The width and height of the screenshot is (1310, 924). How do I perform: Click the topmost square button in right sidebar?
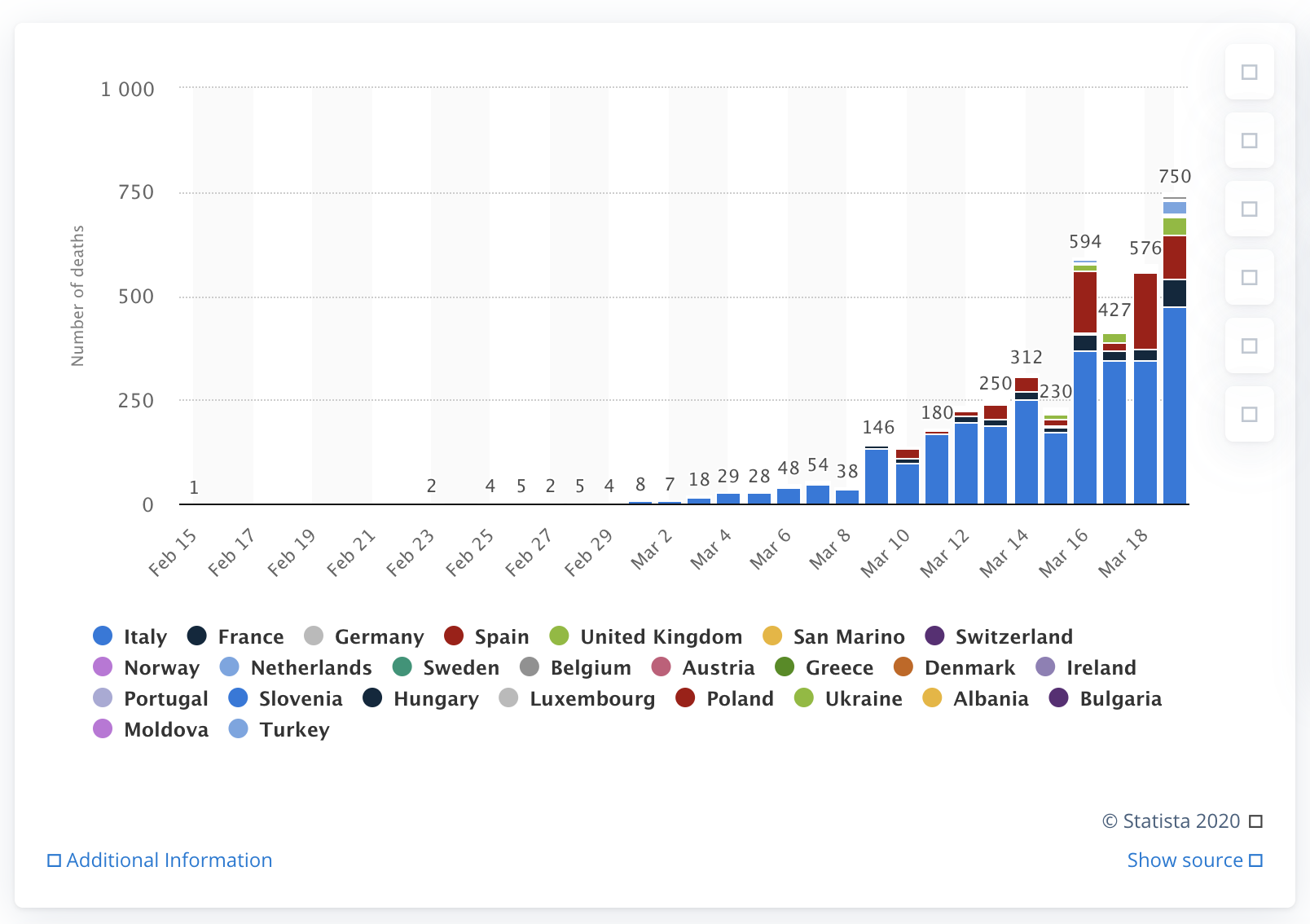coord(1249,73)
